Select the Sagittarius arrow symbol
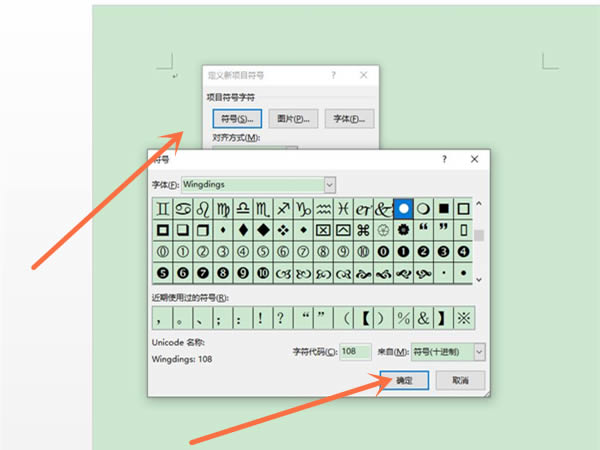Screen dimensions: 600x450 [x=283, y=207]
